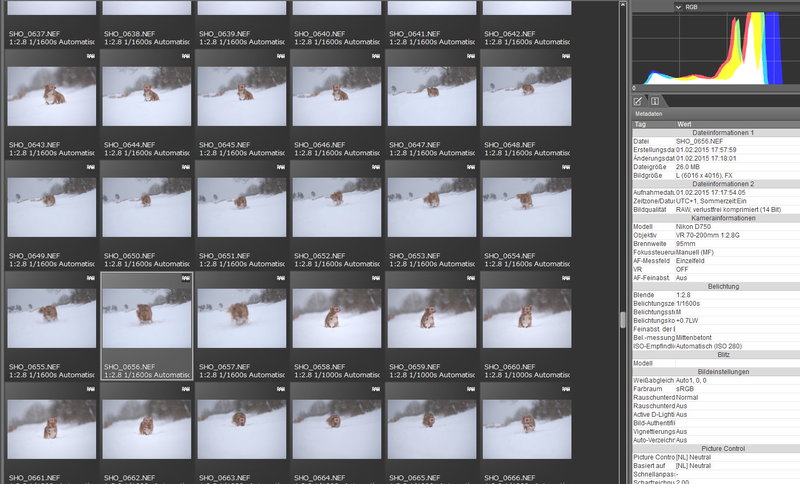Click the RAW badge above SHO_0646.NEF
This screenshot has width=800, height=484.
pos(376,57)
